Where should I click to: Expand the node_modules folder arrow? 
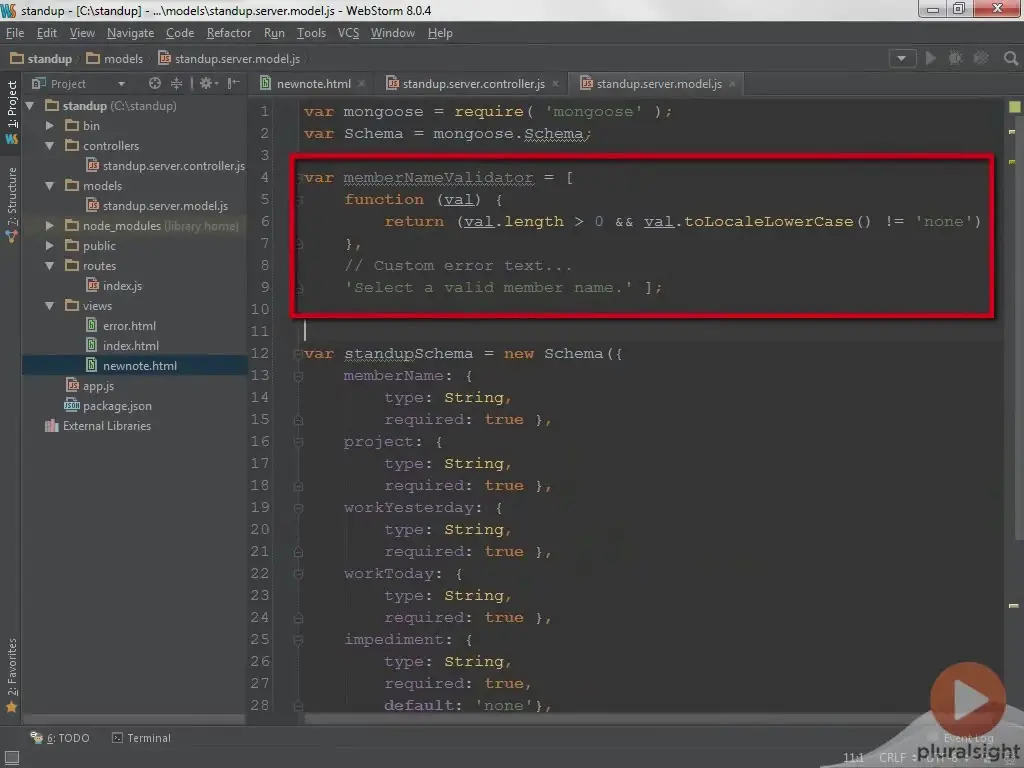pos(50,226)
